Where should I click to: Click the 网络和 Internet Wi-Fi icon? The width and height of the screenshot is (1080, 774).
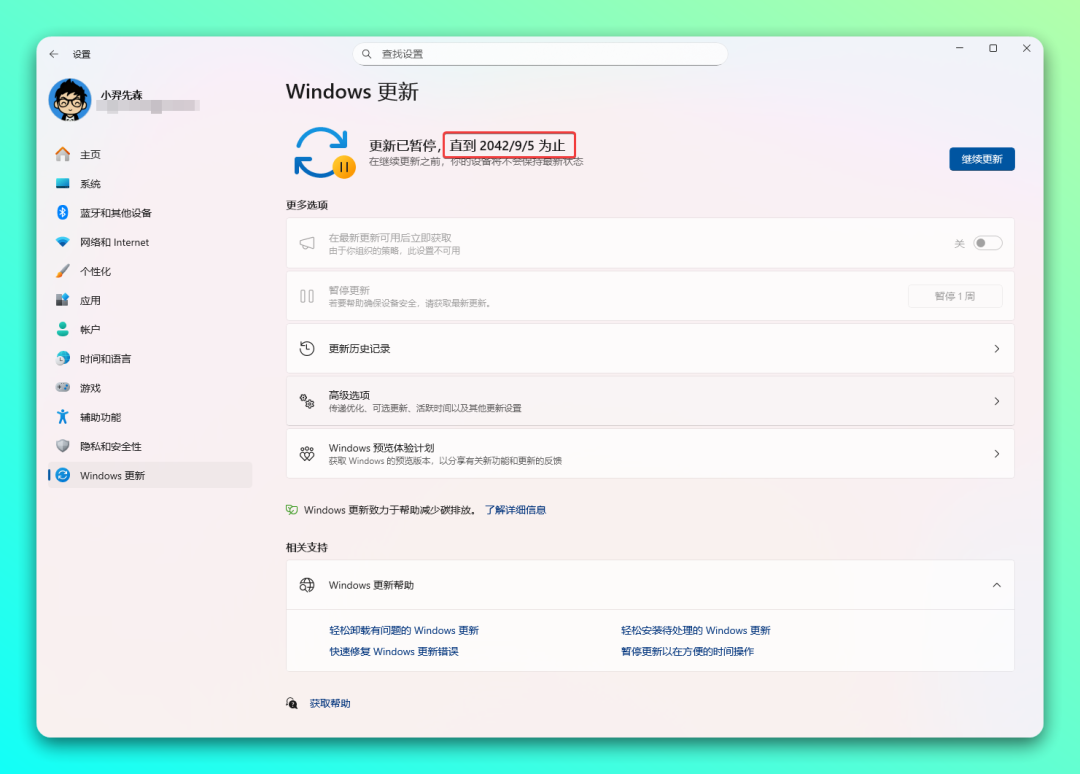(x=63, y=242)
